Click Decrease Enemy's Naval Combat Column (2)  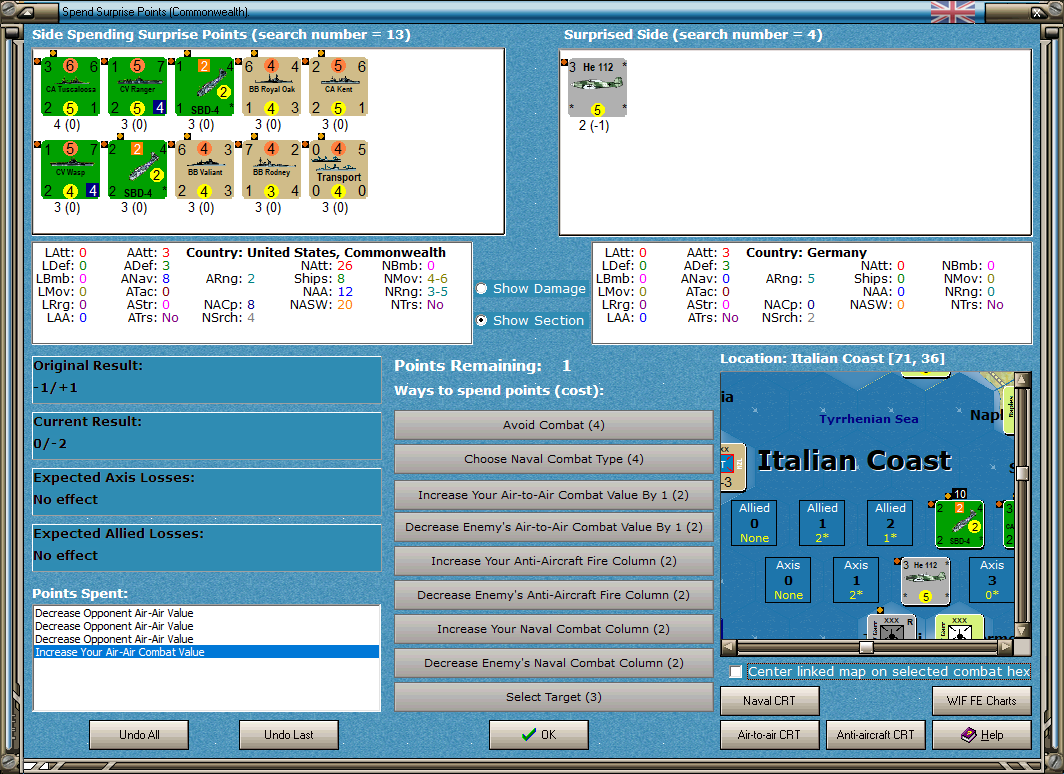pos(554,663)
